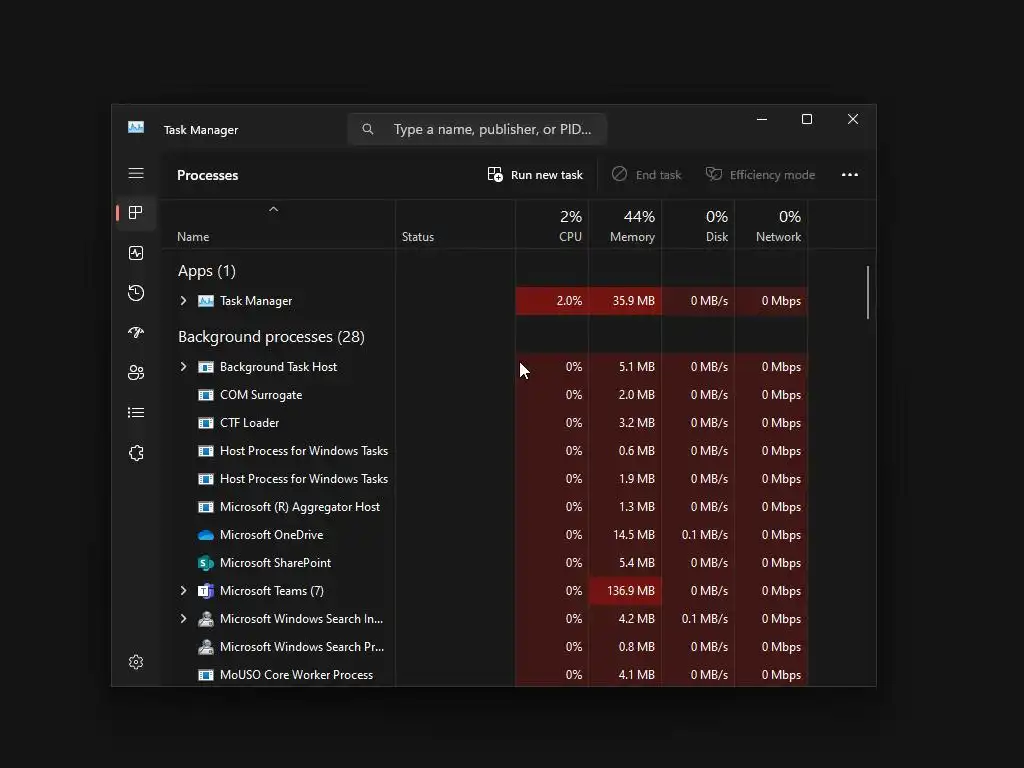This screenshot has width=1024, height=768.
Task: Select the CTF Loader process name
Action: pos(249,423)
